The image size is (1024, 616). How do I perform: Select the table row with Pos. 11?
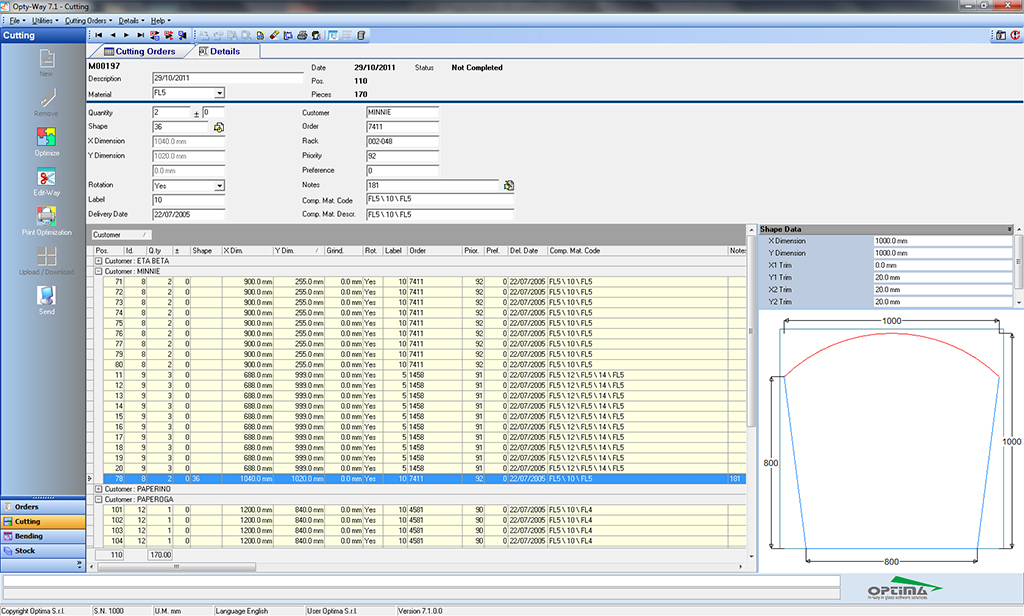tap(424, 375)
